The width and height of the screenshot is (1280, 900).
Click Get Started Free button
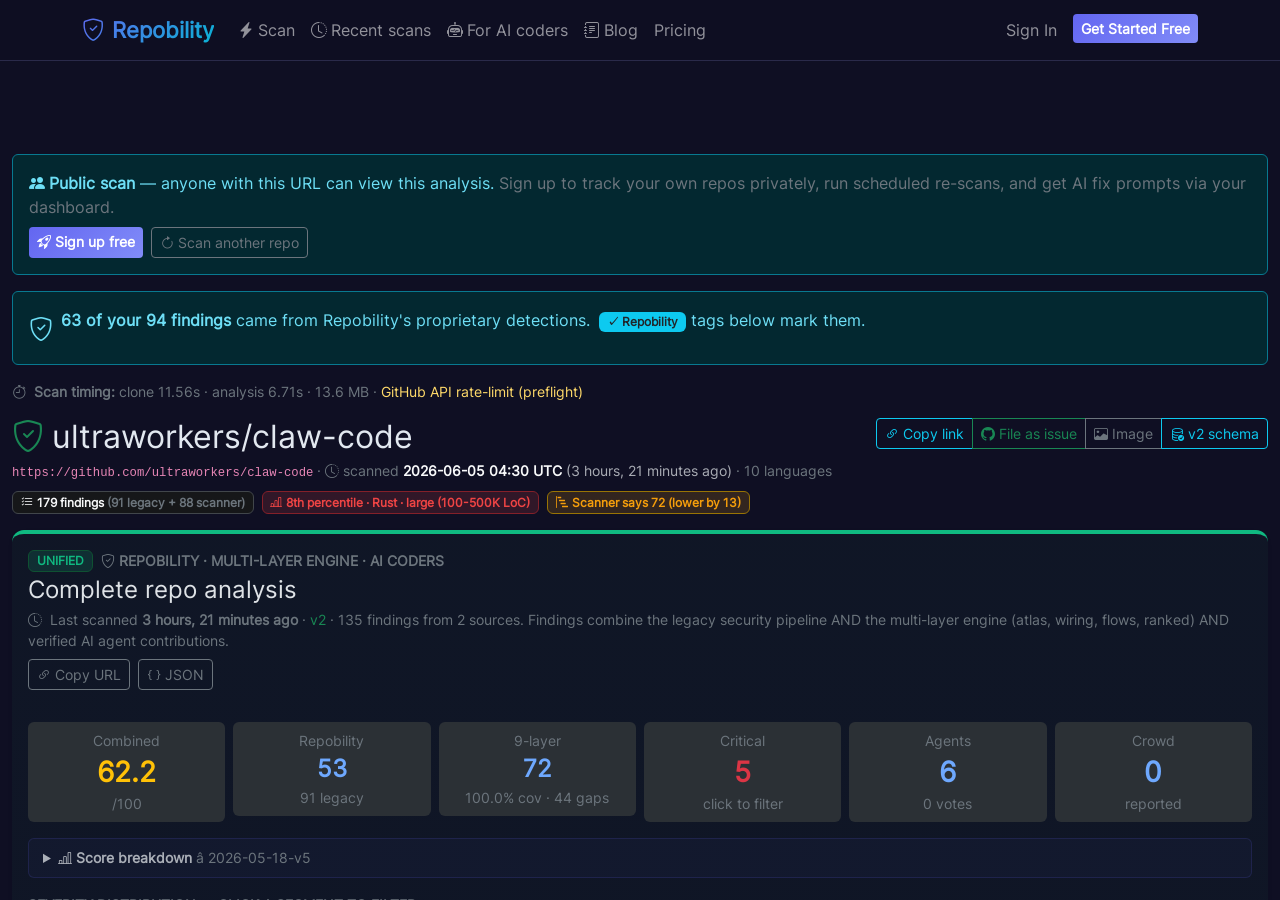point(1135,29)
